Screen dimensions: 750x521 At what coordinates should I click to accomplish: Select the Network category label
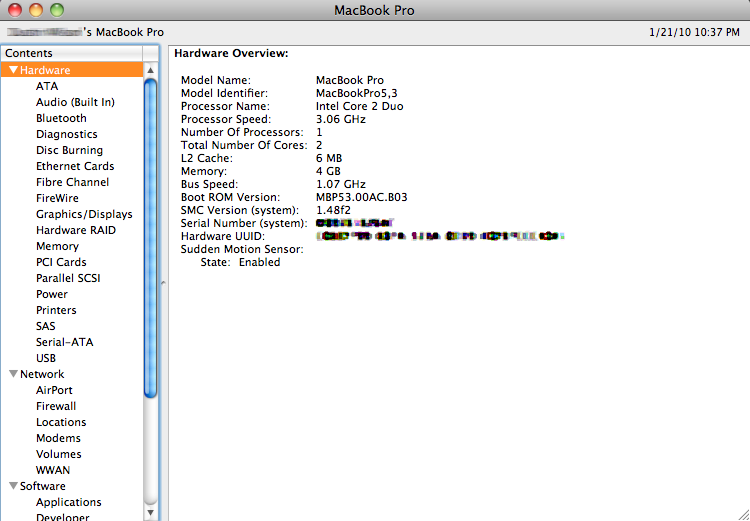coord(42,374)
